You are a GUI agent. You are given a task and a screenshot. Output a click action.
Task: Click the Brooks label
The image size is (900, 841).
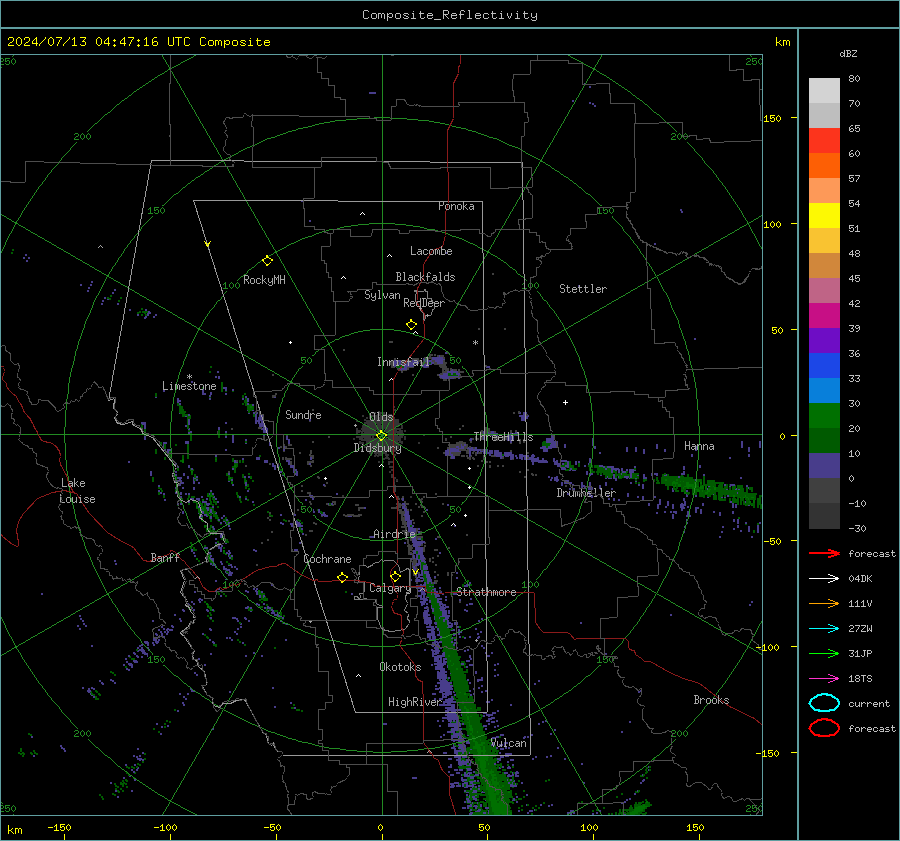click(x=711, y=700)
